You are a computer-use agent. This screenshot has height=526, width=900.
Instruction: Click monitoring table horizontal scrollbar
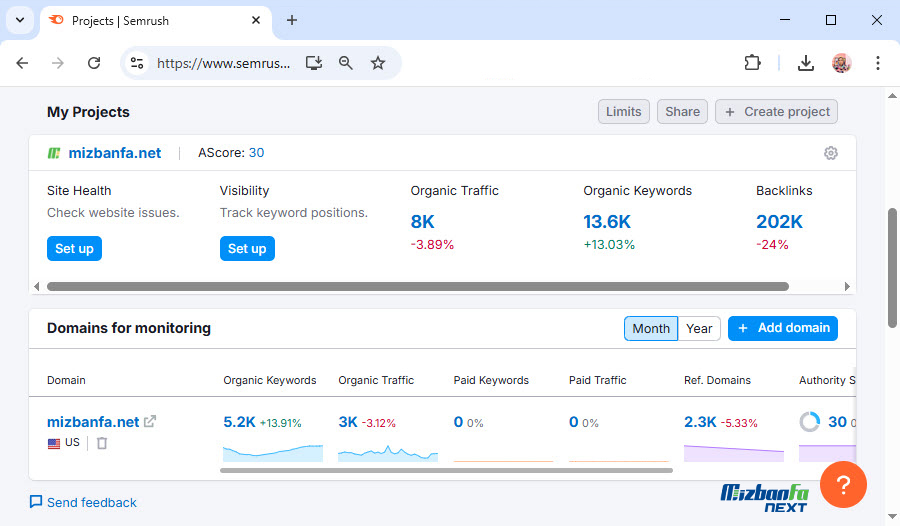[x=446, y=470]
